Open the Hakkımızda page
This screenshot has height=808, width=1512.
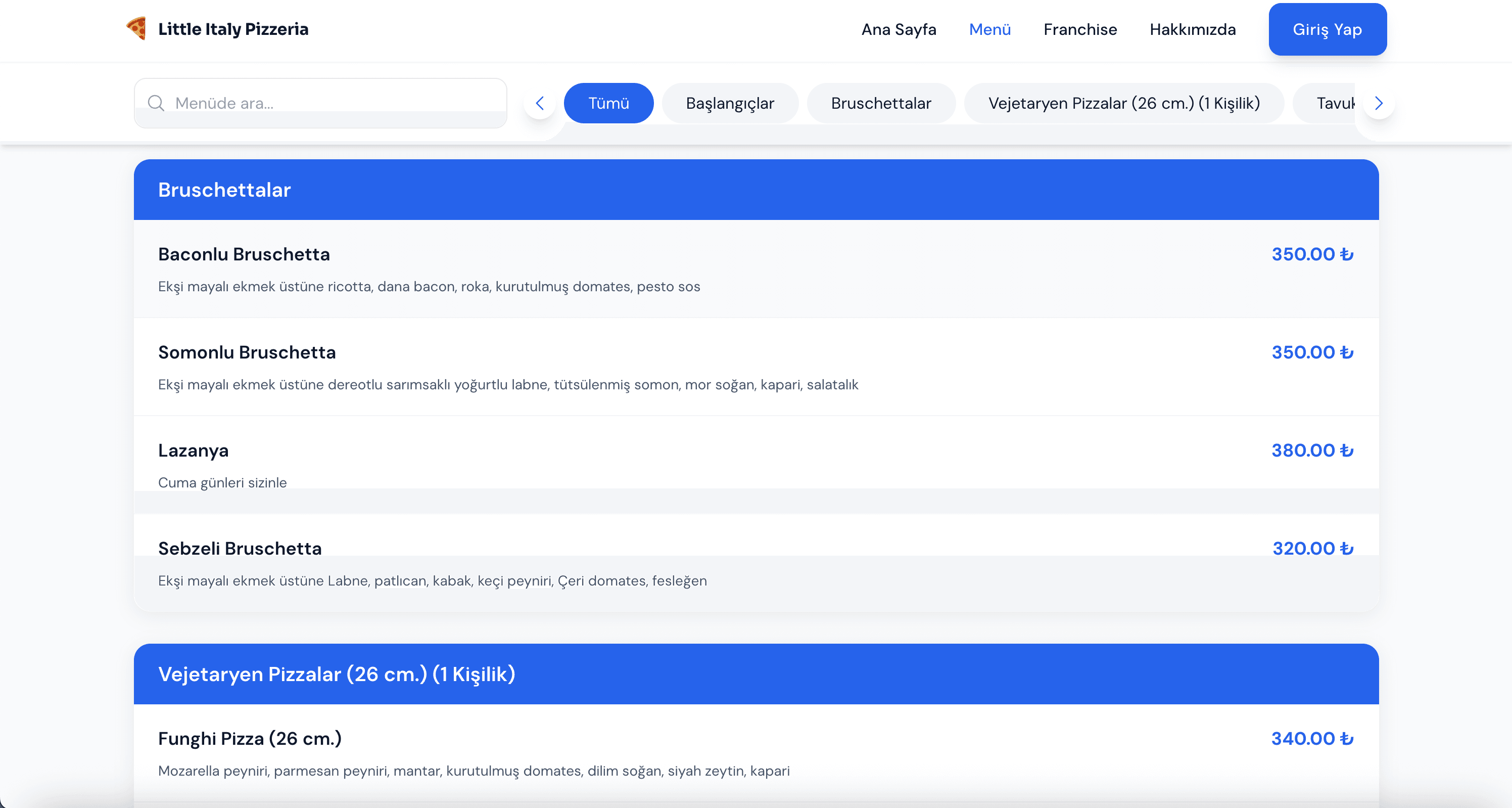click(x=1192, y=29)
